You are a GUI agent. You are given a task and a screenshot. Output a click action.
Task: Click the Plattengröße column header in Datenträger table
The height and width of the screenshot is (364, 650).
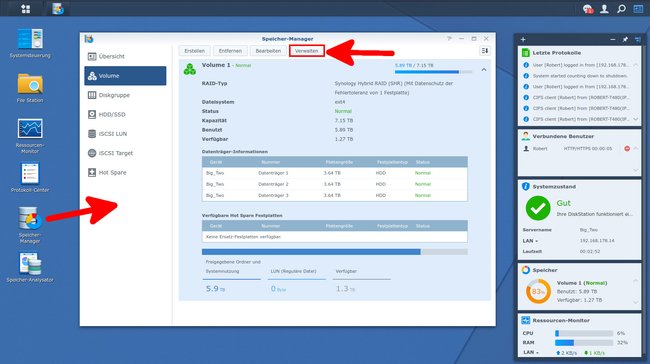click(x=339, y=162)
